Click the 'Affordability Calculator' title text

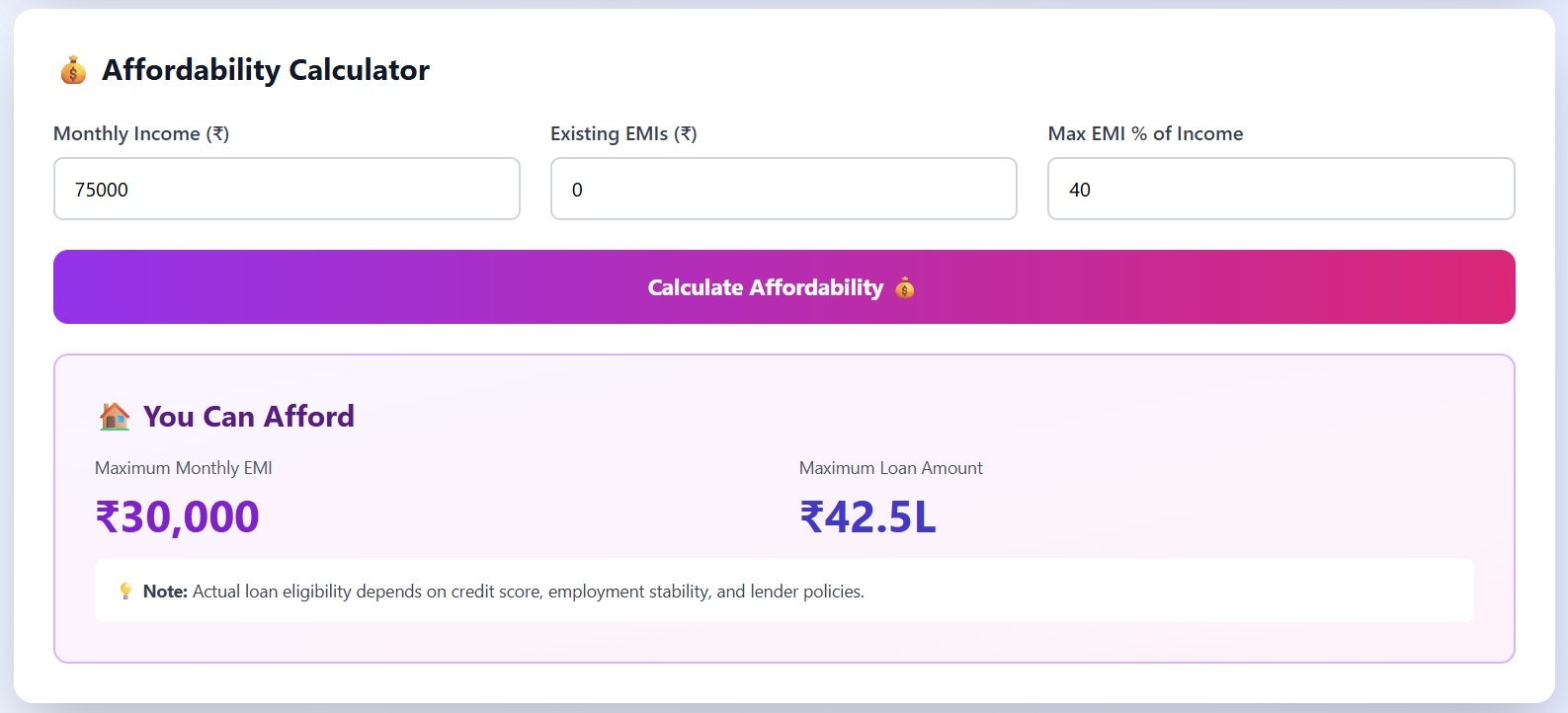click(x=266, y=69)
